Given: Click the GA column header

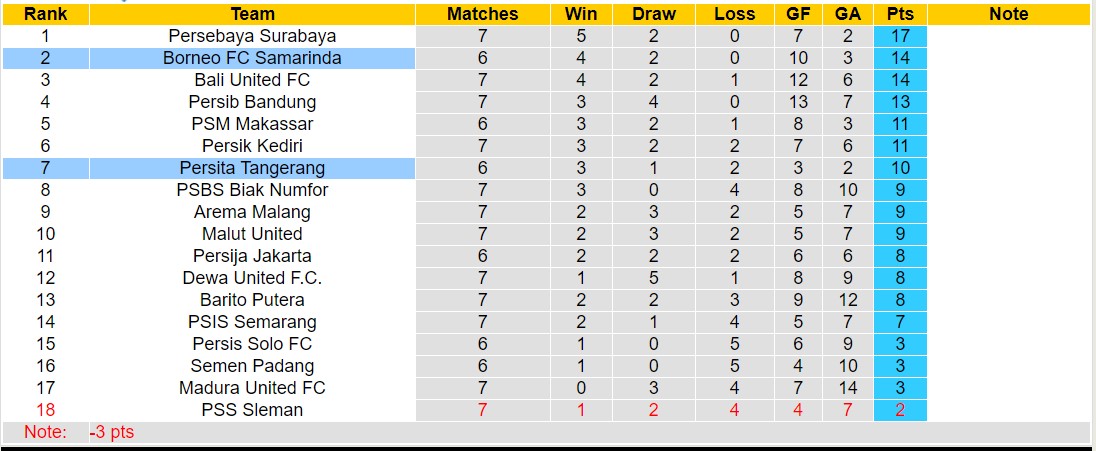Looking at the screenshot, I should pyautogui.click(x=848, y=14).
